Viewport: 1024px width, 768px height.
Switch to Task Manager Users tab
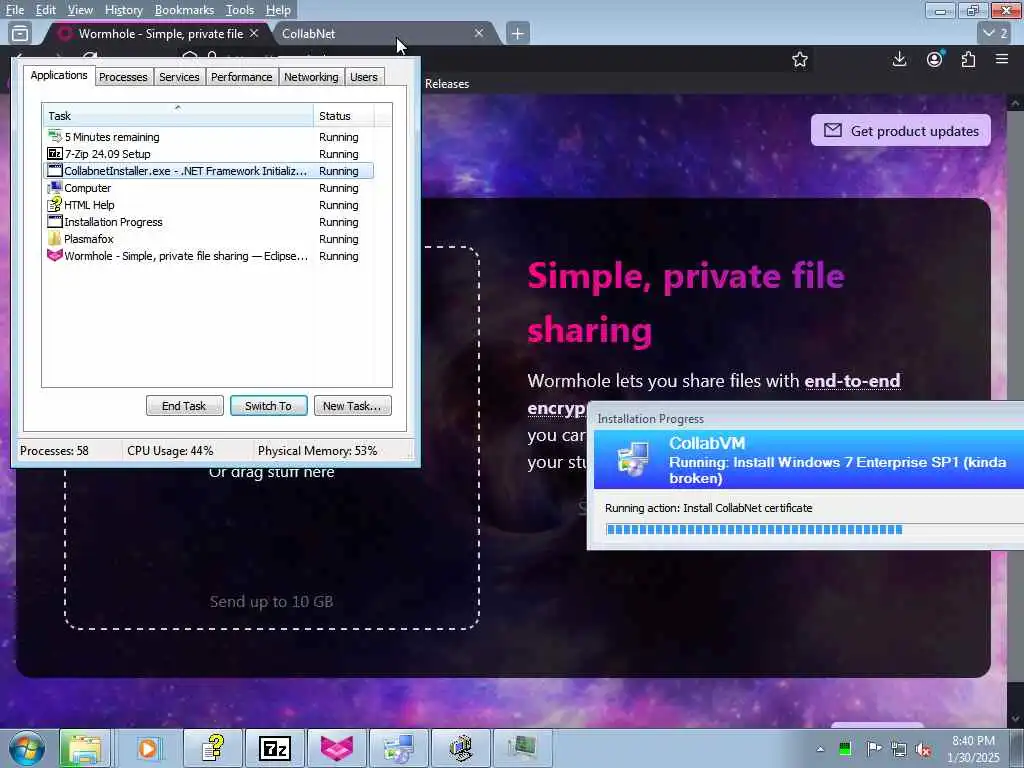tap(364, 77)
